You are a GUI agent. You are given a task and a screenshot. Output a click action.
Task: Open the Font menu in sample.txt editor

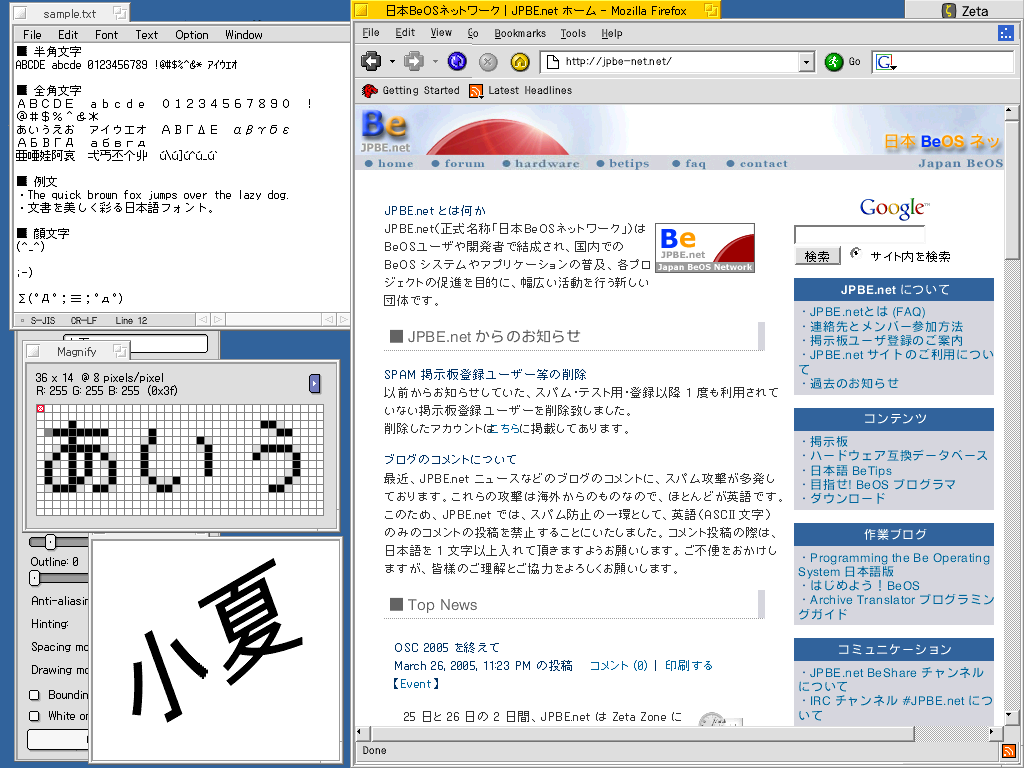pyautogui.click(x=106, y=35)
